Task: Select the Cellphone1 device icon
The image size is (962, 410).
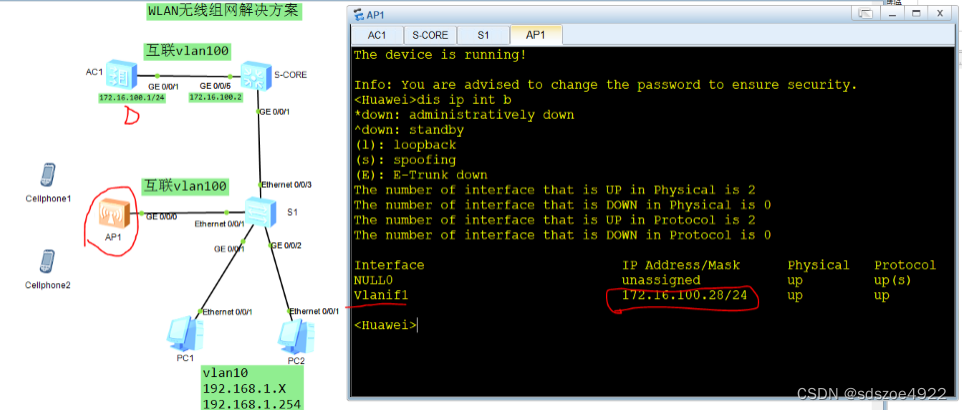Action: pyautogui.click(x=47, y=176)
